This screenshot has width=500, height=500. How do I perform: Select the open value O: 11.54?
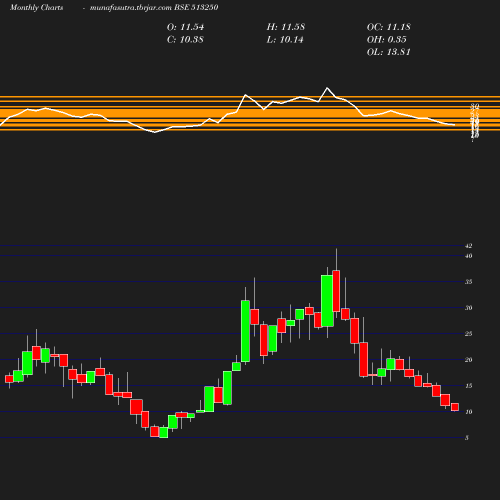click(185, 27)
